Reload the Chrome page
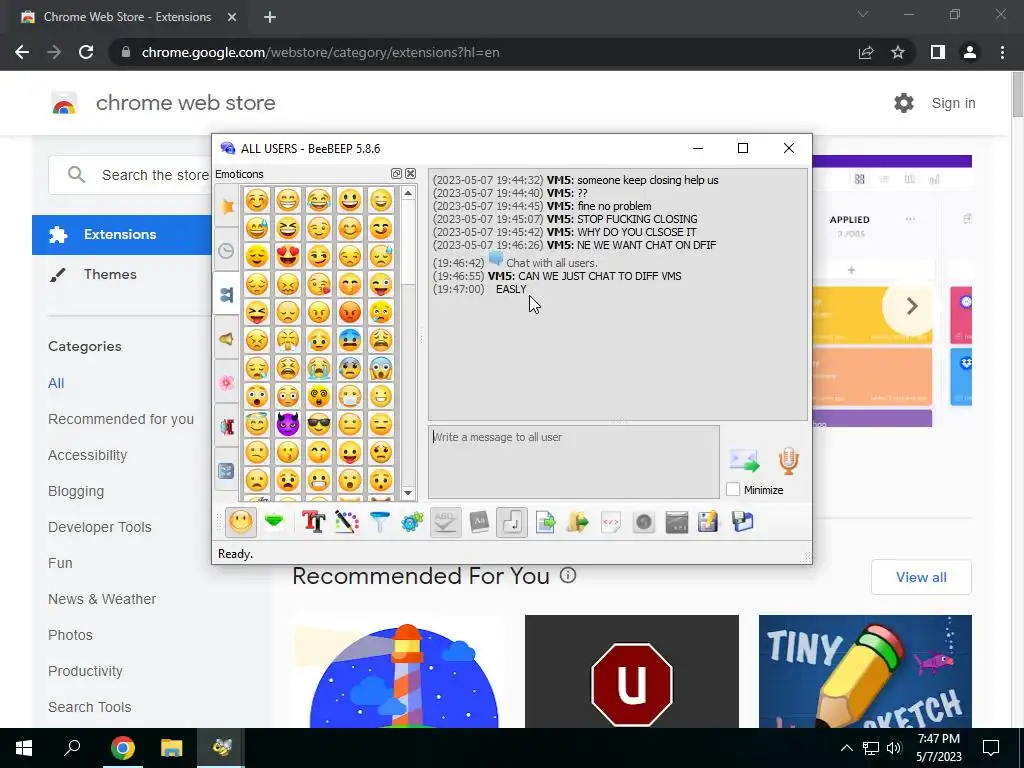This screenshot has height=768, width=1024. click(x=86, y=52)
